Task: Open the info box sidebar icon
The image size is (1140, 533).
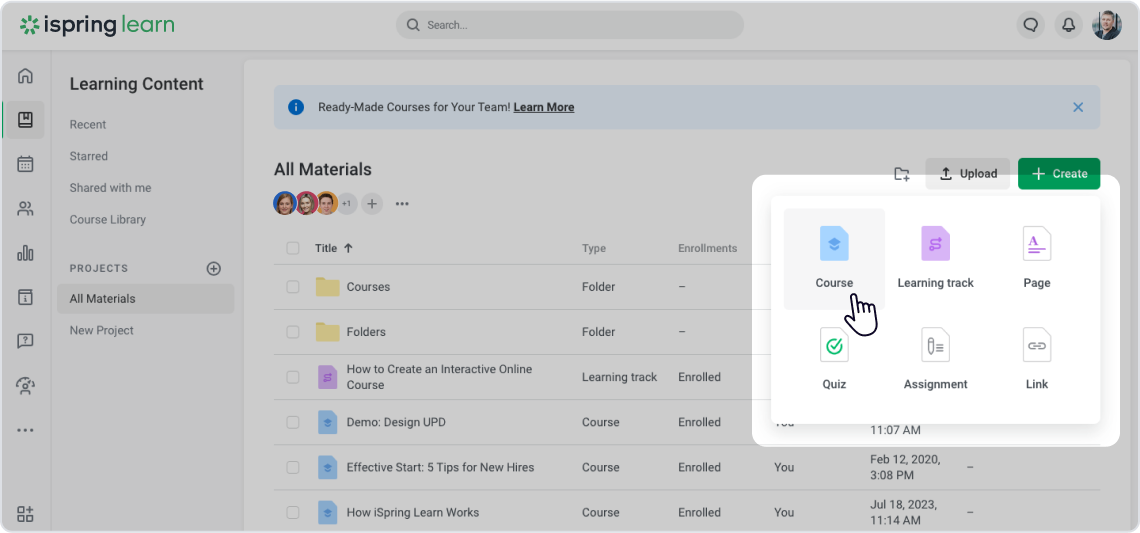Action: point(25,297)
